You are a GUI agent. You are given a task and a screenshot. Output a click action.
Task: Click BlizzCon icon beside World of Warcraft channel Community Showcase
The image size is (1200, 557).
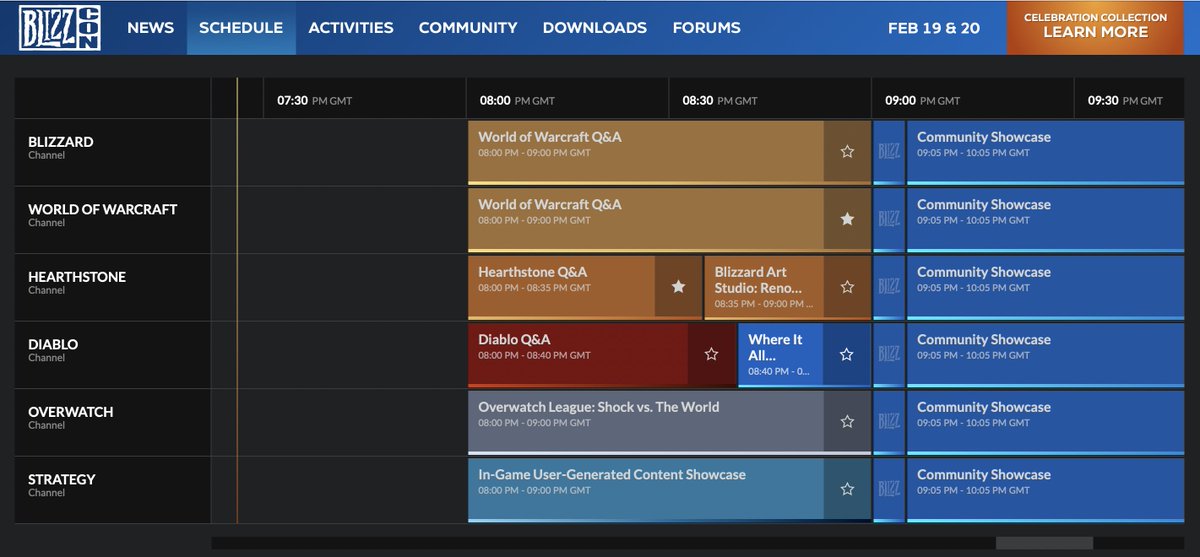click(x=889, y=219)
